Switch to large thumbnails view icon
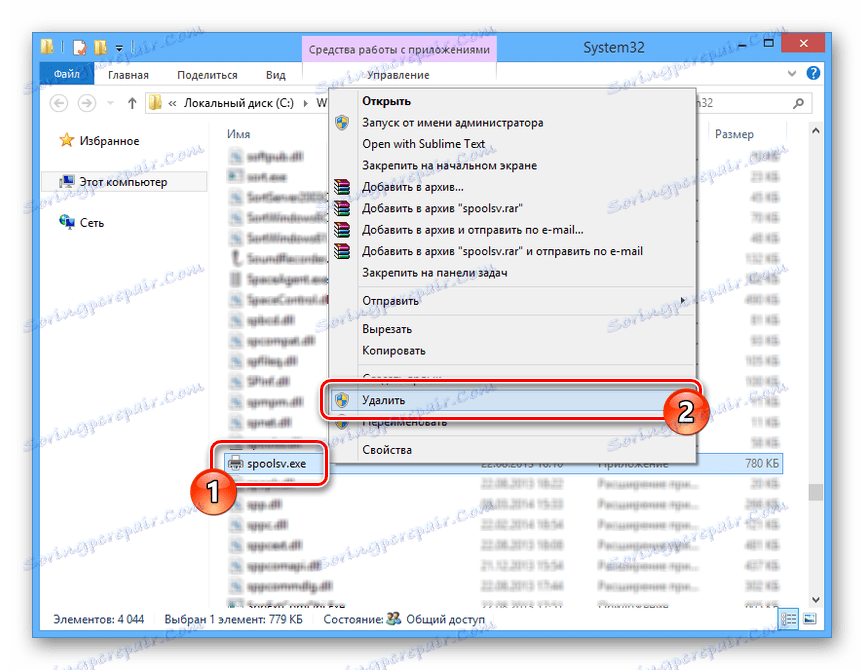Image resolution: width=864 pixels, height=670 pixels. (809, 619)
